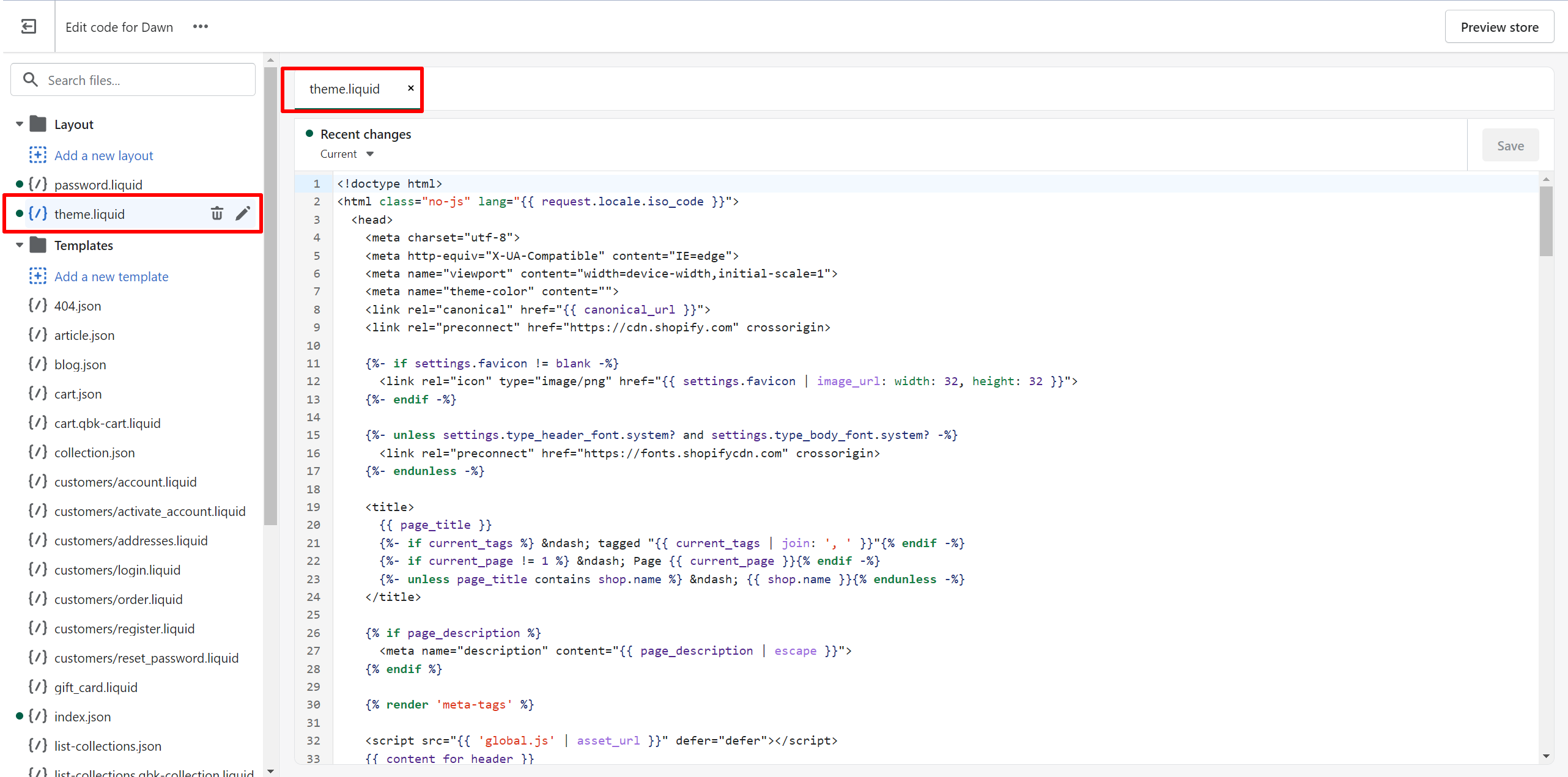Click the customers/login.liquid file icon
The width and height of the screenshot is (1568, 777).
38,569
